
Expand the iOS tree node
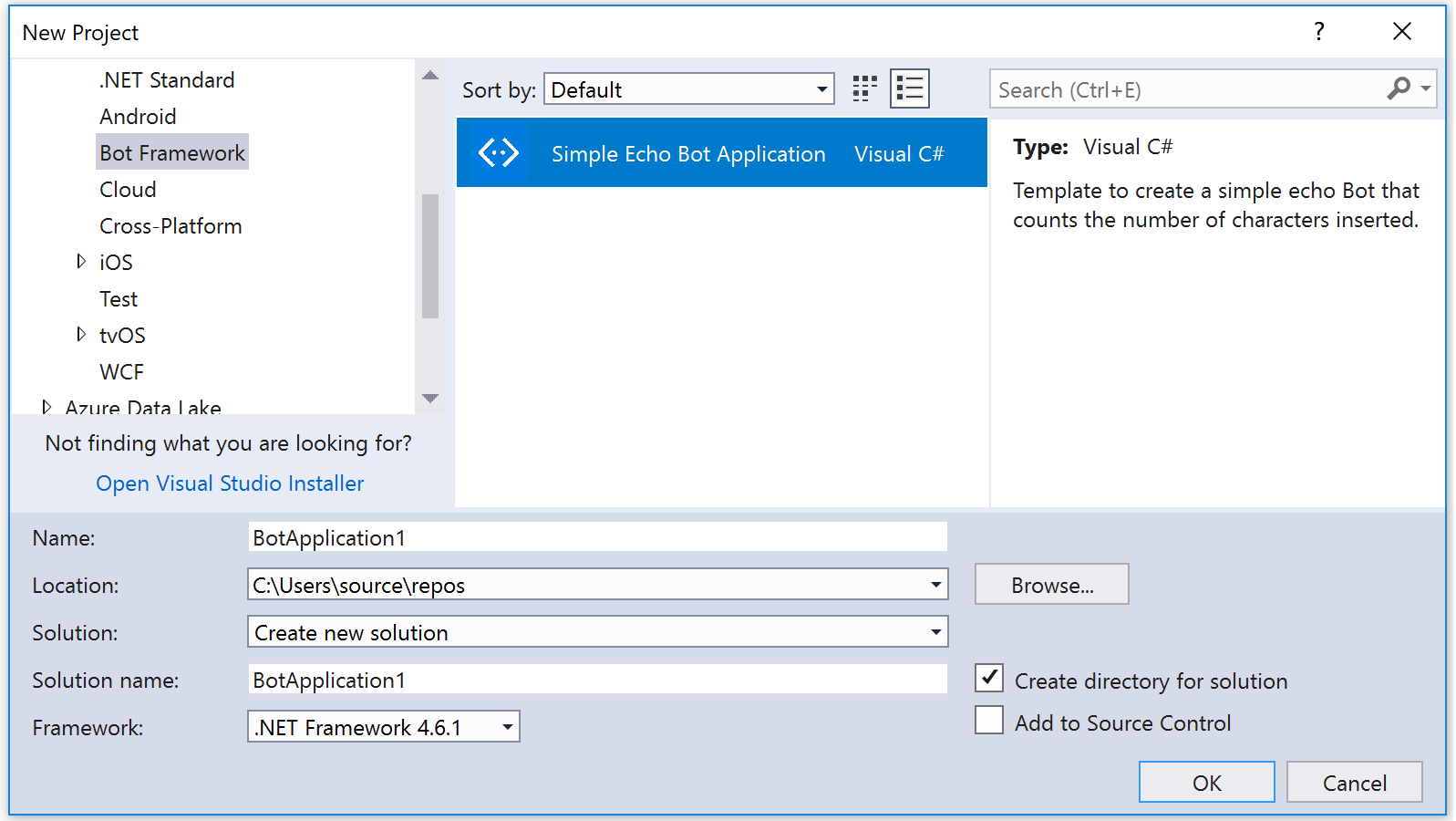coord(81,262)
